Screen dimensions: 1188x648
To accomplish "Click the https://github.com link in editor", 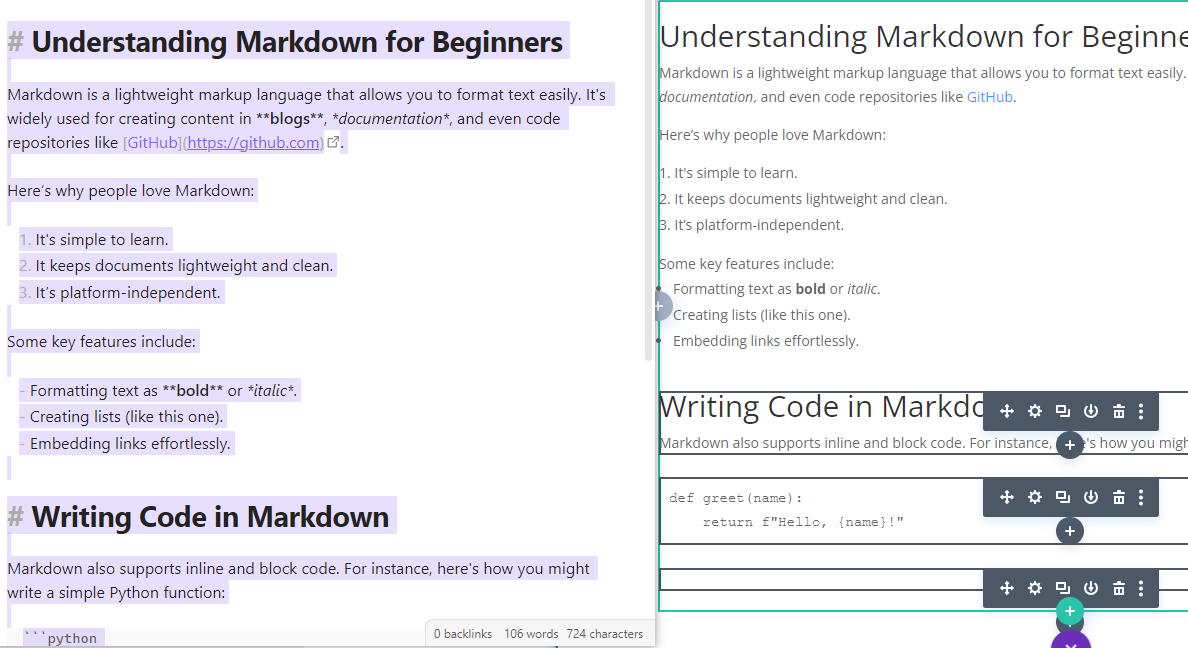I will (254, 142).
